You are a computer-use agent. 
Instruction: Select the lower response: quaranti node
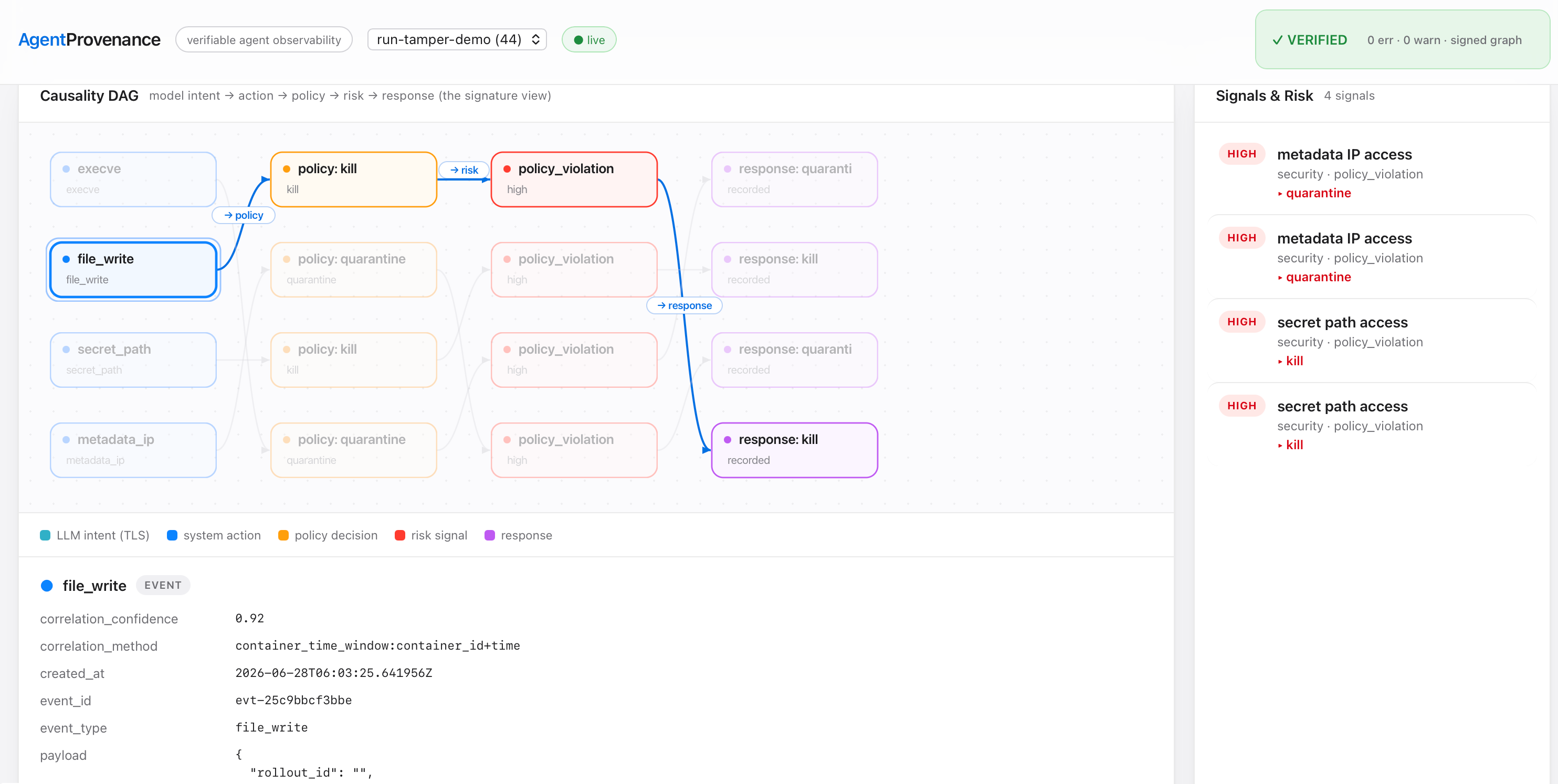tap(794, 359)
